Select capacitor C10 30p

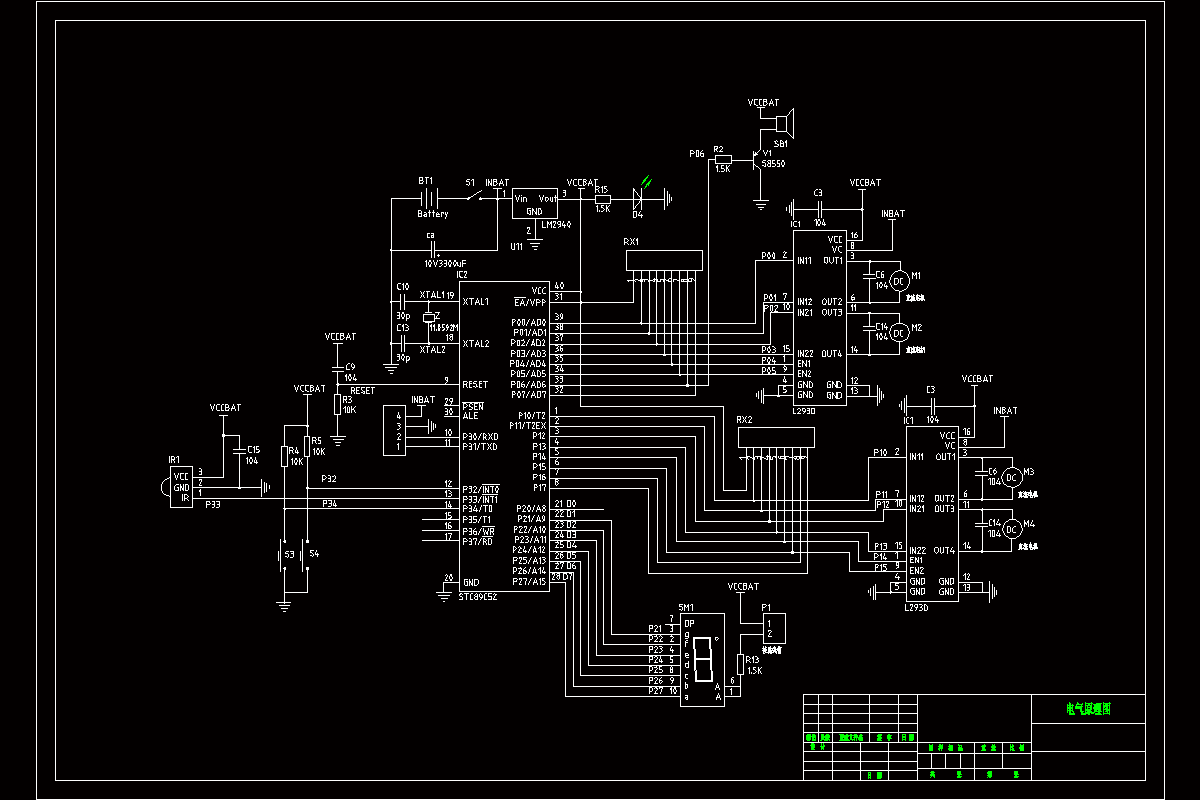(402, 300)
